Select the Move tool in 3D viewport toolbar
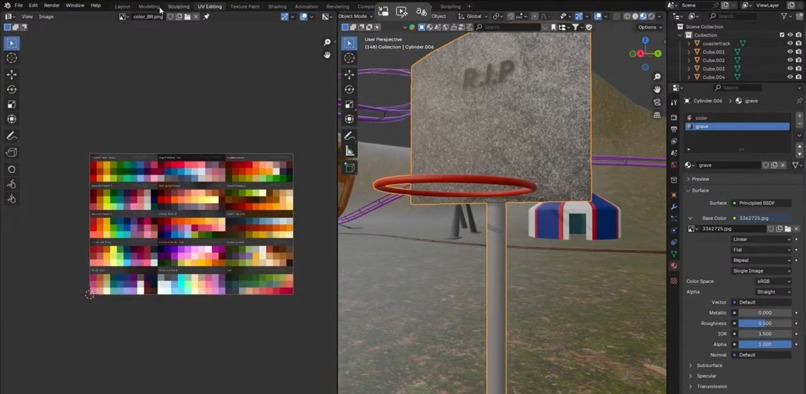The width and height of the screenshot is (806, 394). coord(350,75)
